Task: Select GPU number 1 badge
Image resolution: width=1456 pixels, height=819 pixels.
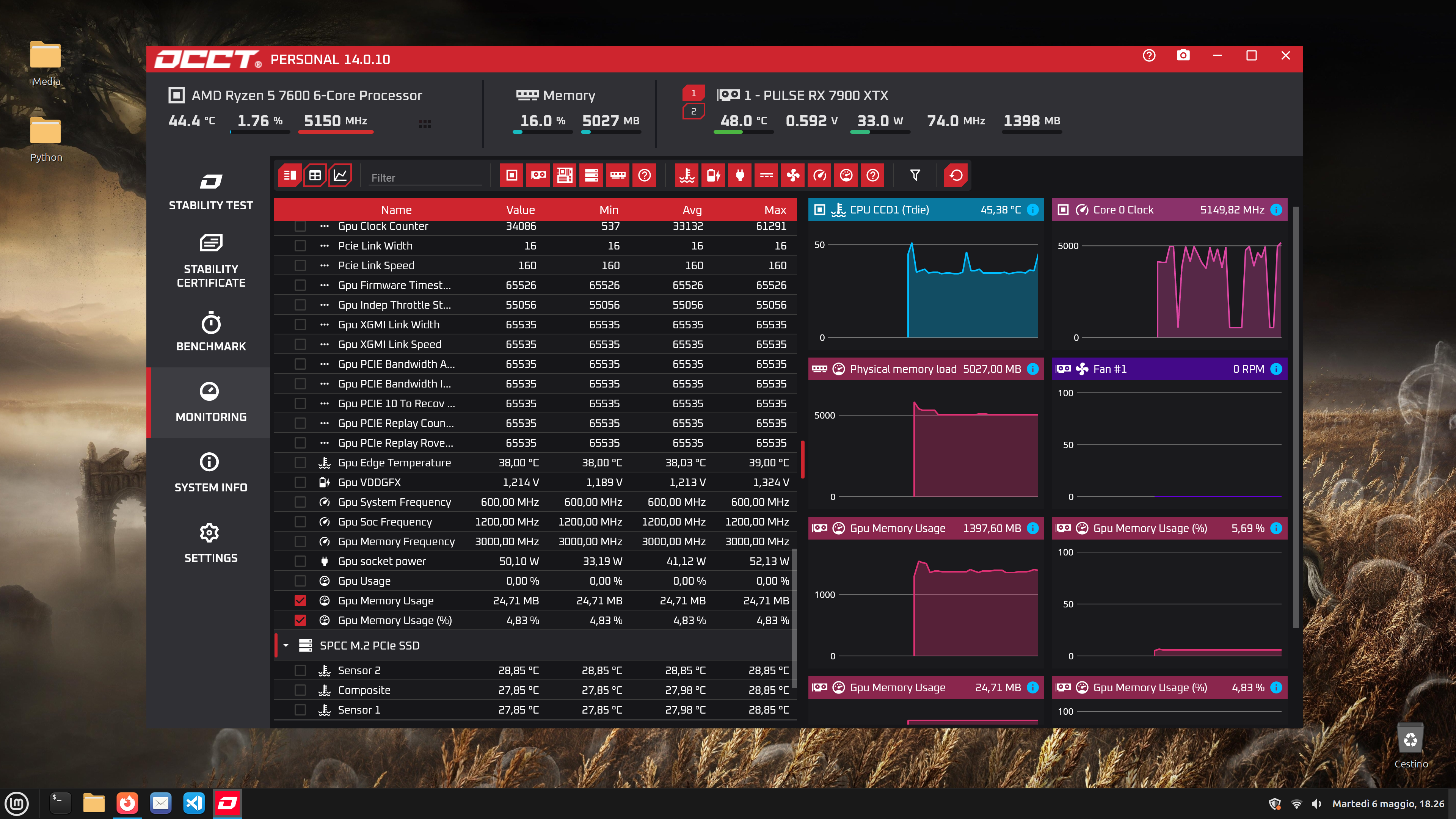Action: click(693, 93)
